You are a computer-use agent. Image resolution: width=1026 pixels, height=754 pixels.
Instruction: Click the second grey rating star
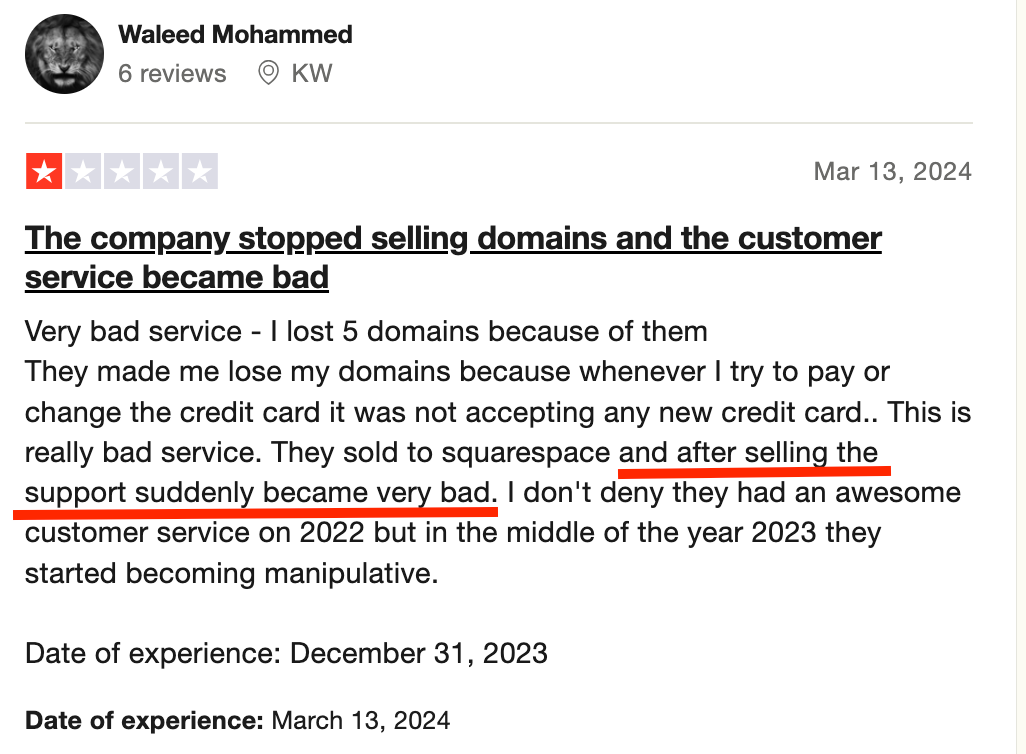pos(83,171)
